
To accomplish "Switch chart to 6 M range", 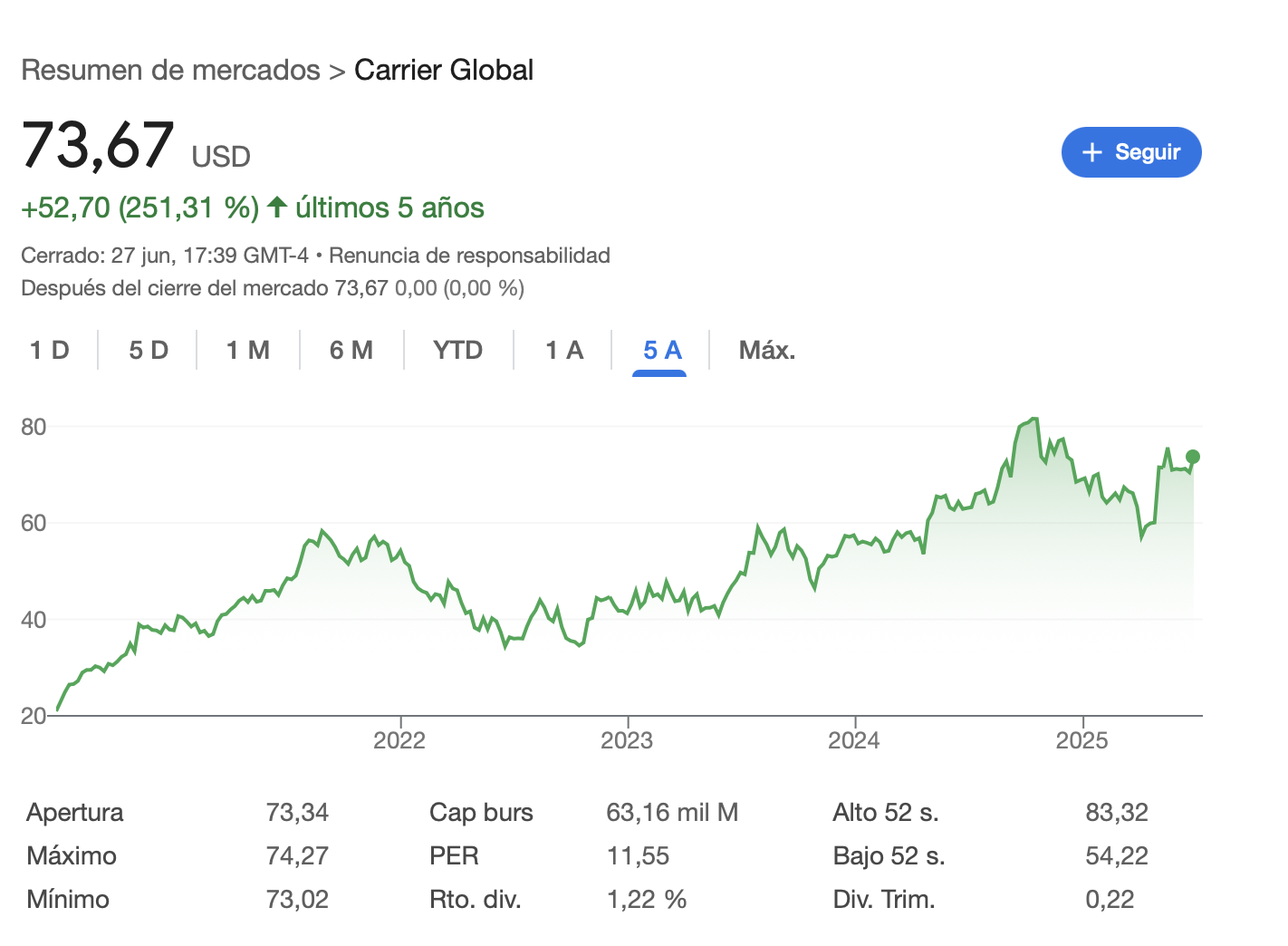I will click(351, 350).
